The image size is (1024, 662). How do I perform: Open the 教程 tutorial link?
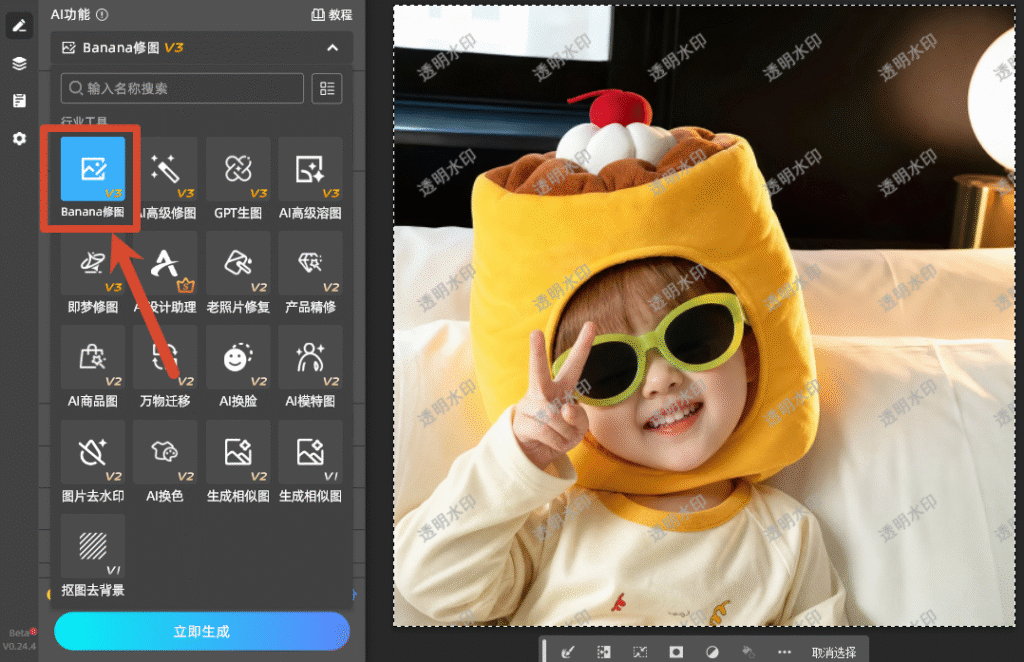[x=332, y=14]
